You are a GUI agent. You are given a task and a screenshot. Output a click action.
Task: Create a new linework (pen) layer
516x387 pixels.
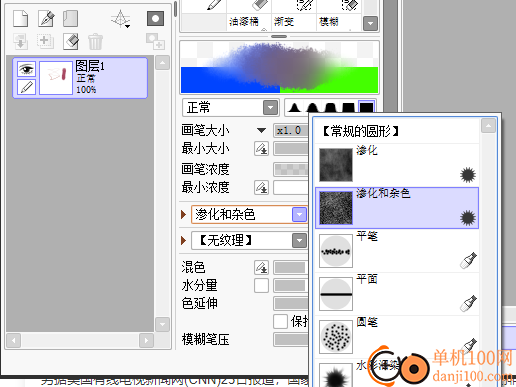coord(46,18)
